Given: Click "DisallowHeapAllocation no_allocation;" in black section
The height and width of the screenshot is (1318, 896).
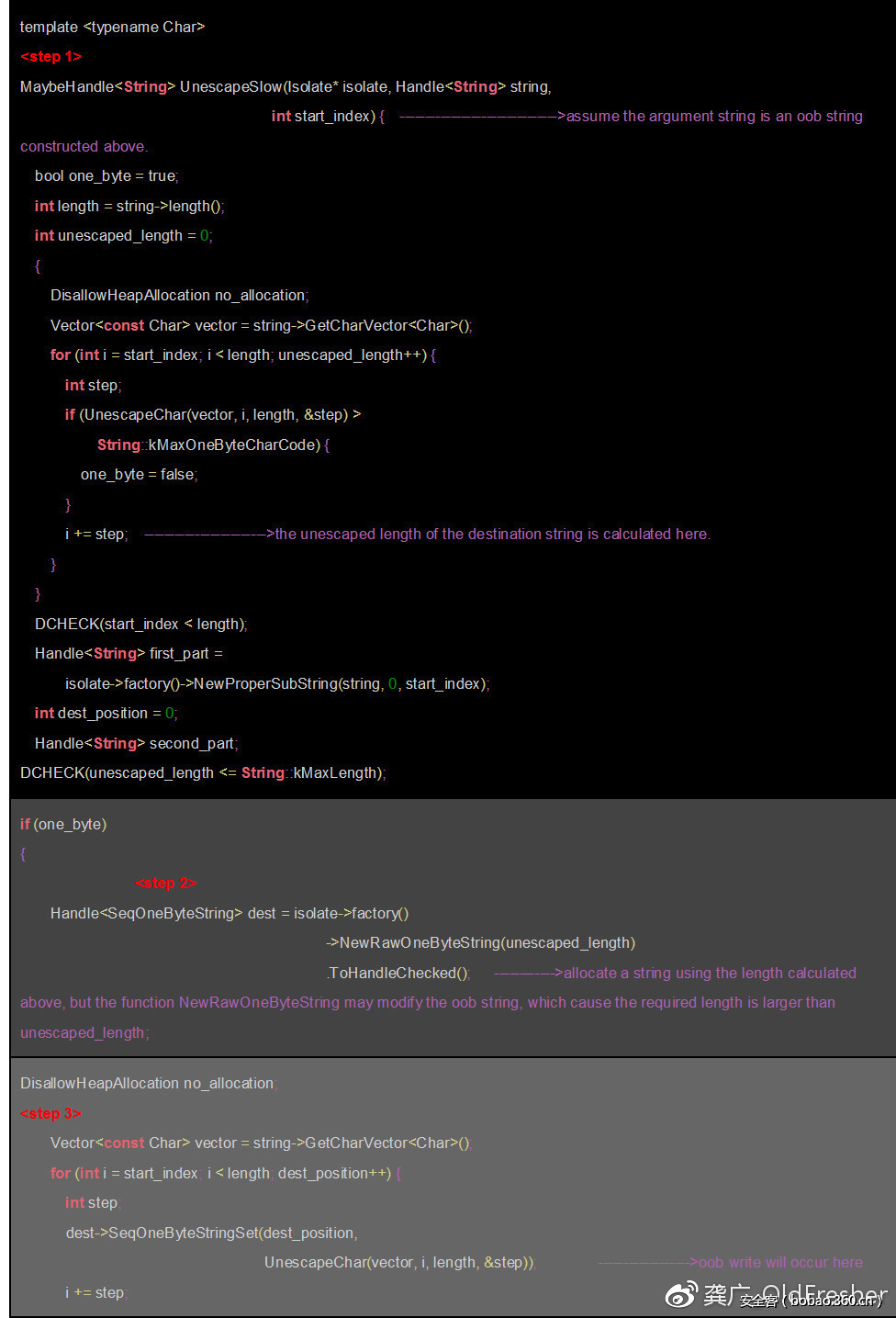Looking at the screenshot, I should pyautogui.click(x=179, y=296).
